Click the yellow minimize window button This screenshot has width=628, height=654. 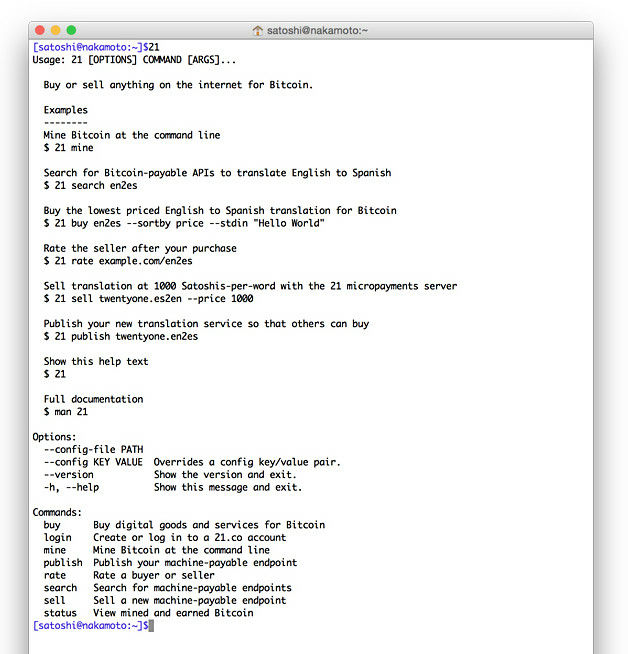coord(55,30)
